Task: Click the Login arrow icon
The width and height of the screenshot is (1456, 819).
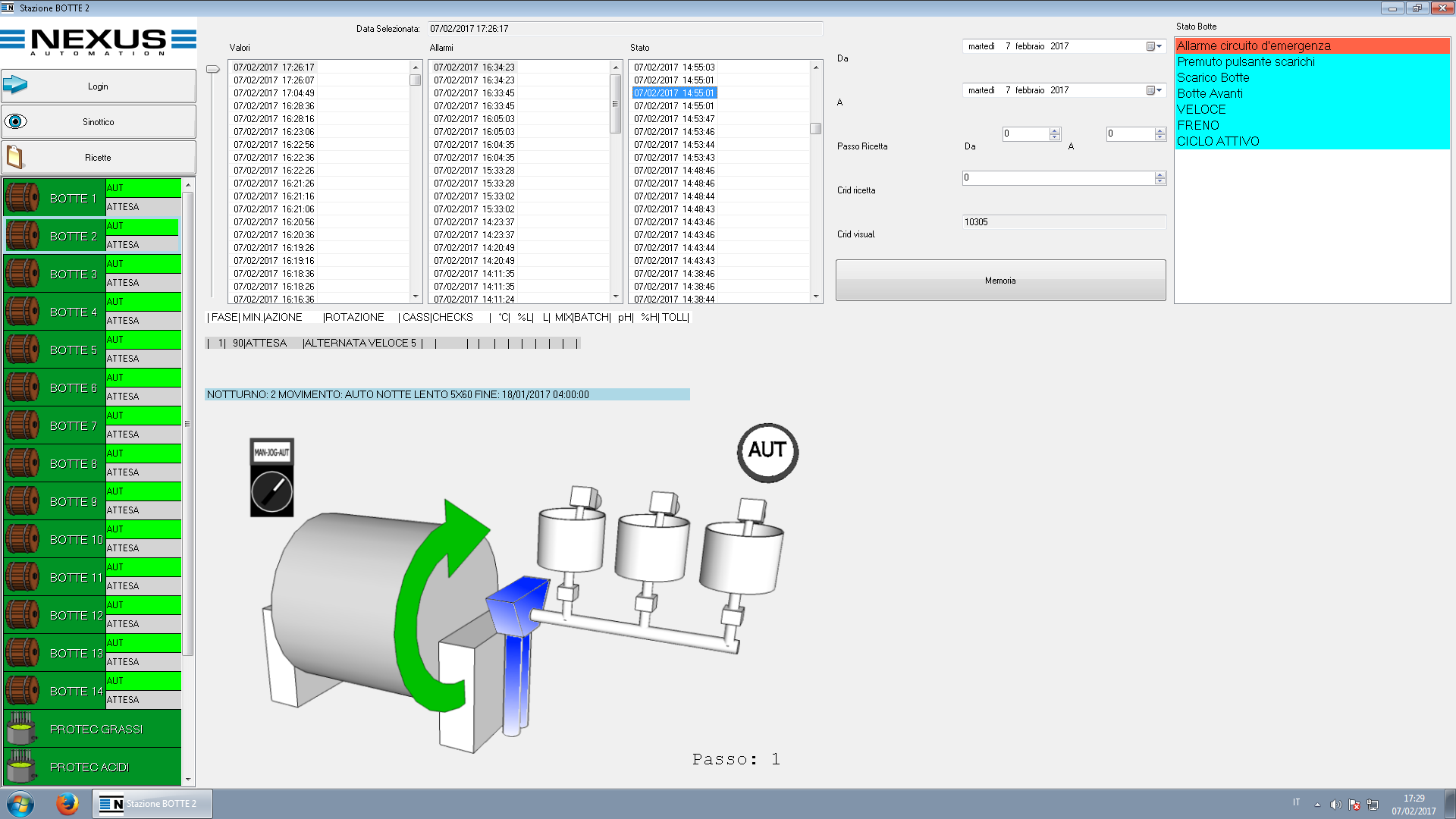Action: click(x=16, y=85)
